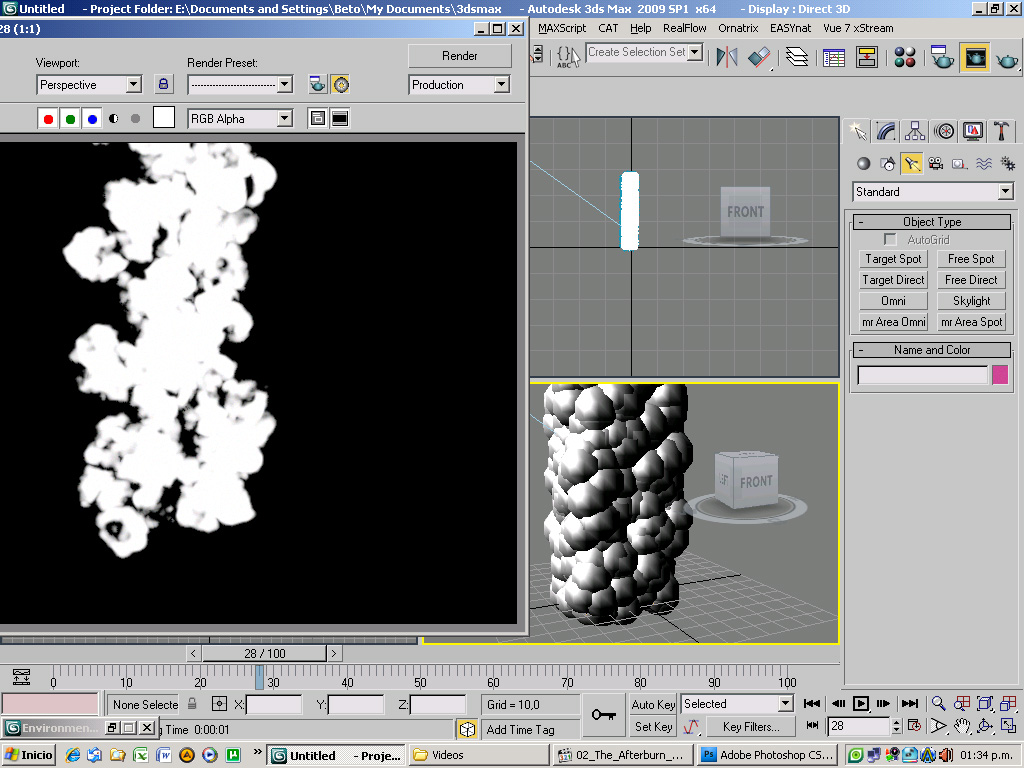Toggle the green channel display
This screenshot has height=768, width=1024.
click(70, 119)
